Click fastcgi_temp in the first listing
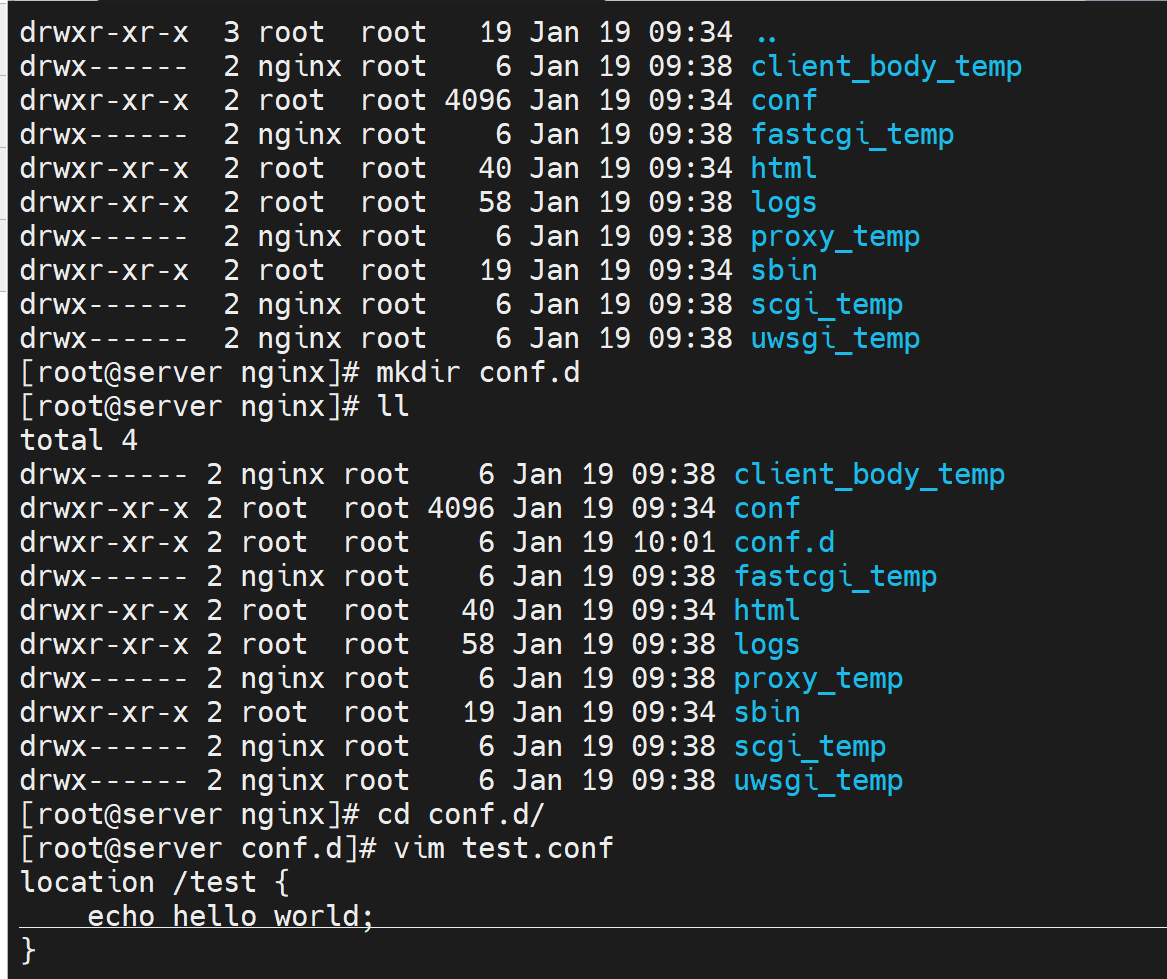The image size is (1167, 979). click(852, 135)
